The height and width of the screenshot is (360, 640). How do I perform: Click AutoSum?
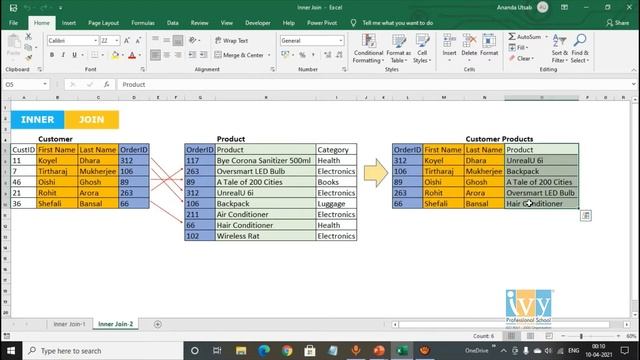pos(525,37)
